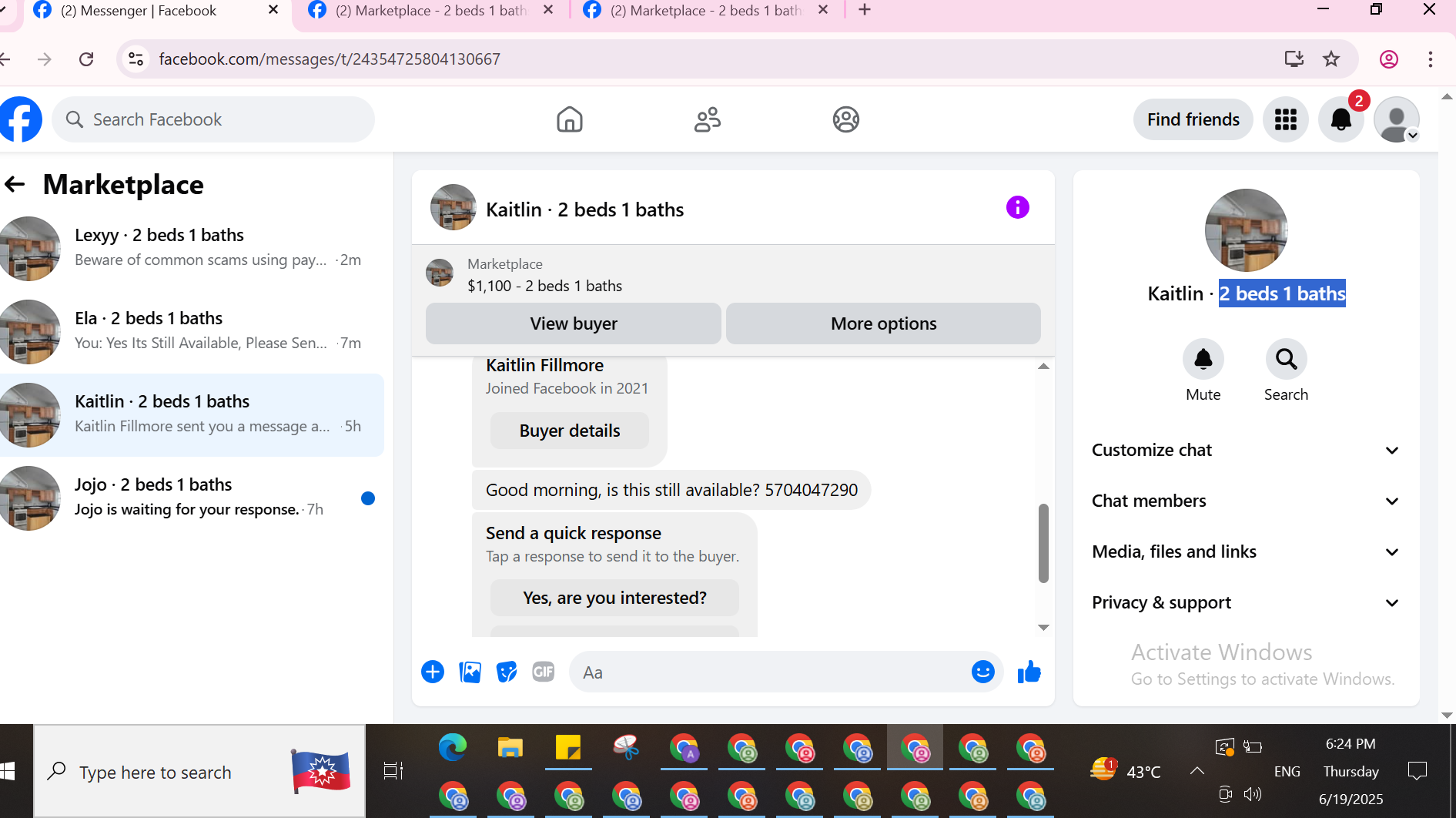Expand Media, files and links section

point(1246,552)
